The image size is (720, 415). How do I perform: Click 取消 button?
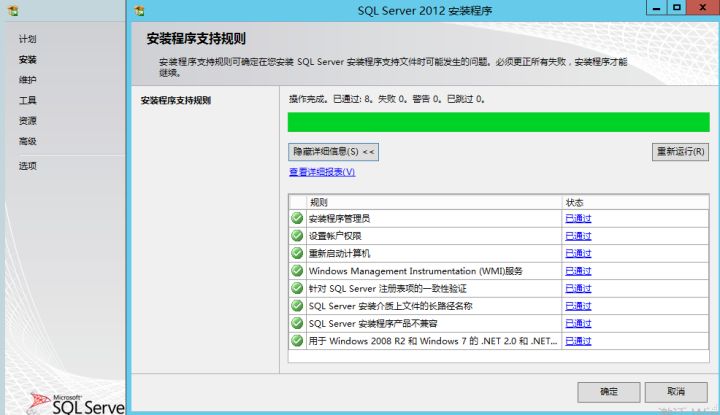click(x=676, y=392)
